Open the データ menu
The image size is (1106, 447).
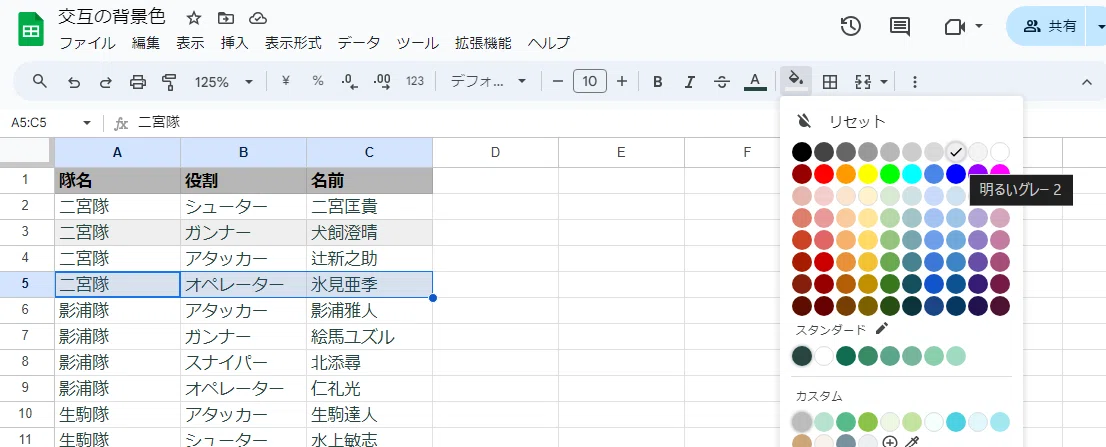358,43
